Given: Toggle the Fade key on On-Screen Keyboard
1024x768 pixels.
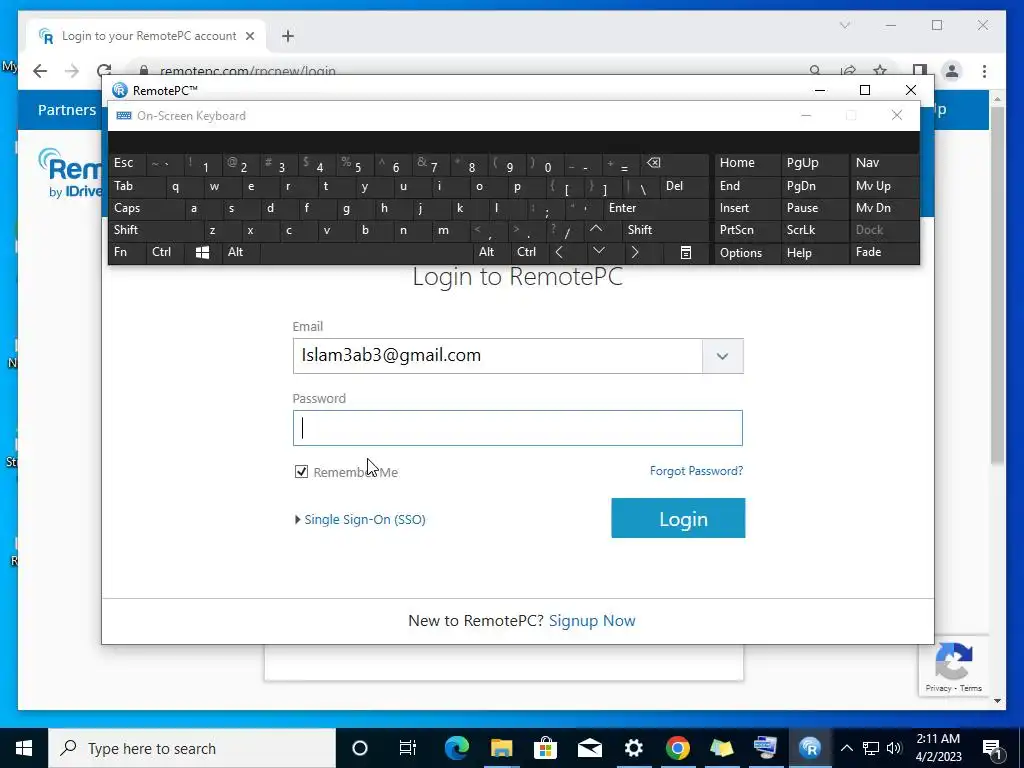Looking at the screenshot, I should coord(884,252).
